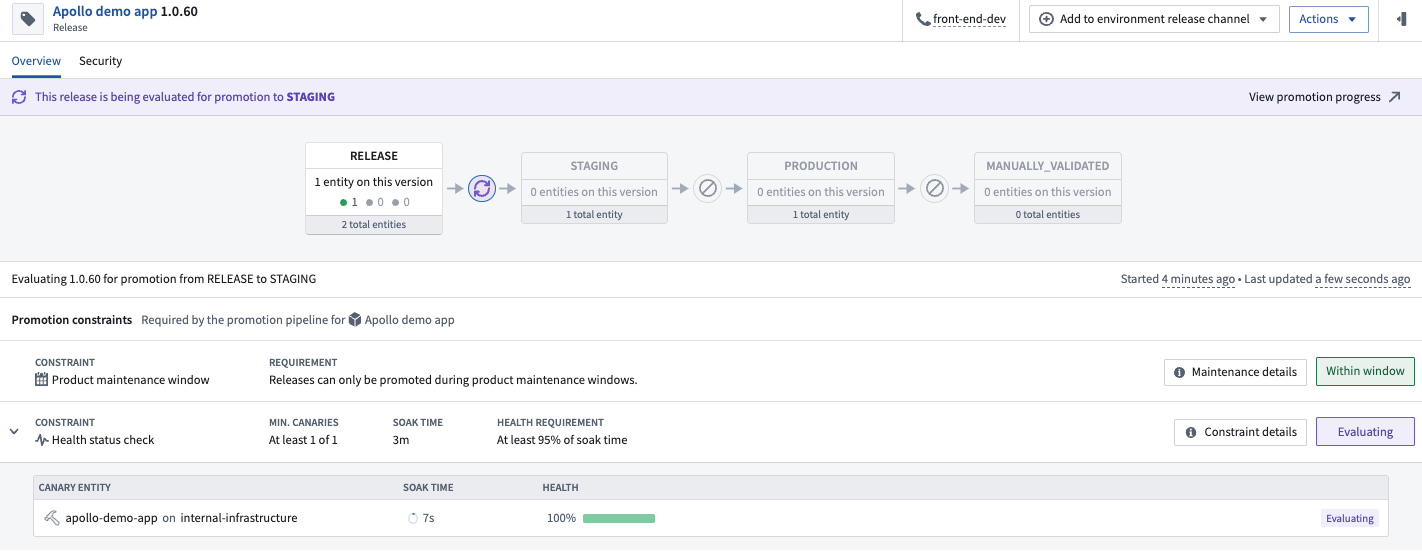Viewport: 1422px width, 555px height.
Task: Click the '2 total entities' footer in RELEASE card
Action: (x=374, y=225)
